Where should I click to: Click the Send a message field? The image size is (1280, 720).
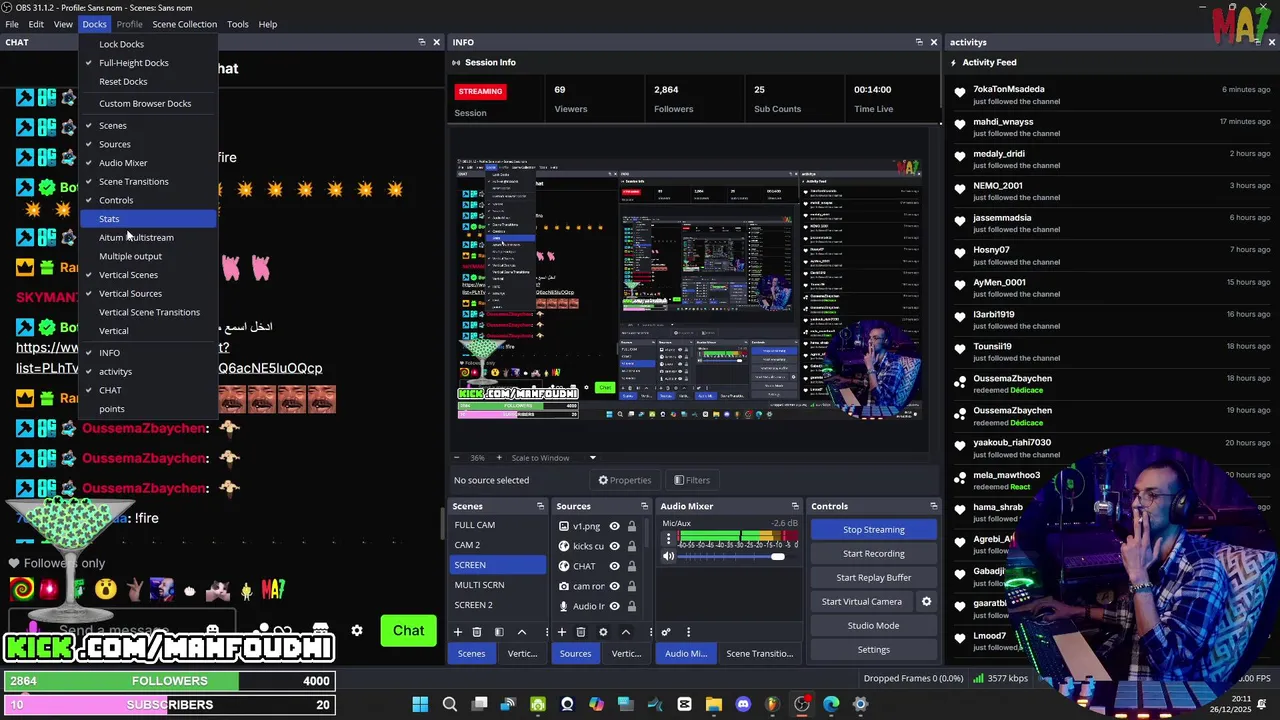tap(120, 630)
